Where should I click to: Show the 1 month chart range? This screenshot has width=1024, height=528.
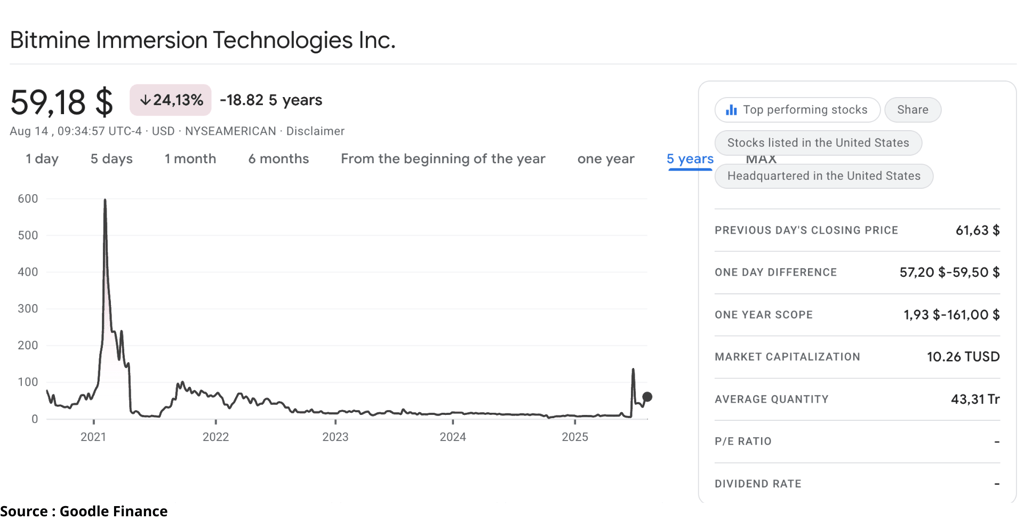click(x=190, y=159)
